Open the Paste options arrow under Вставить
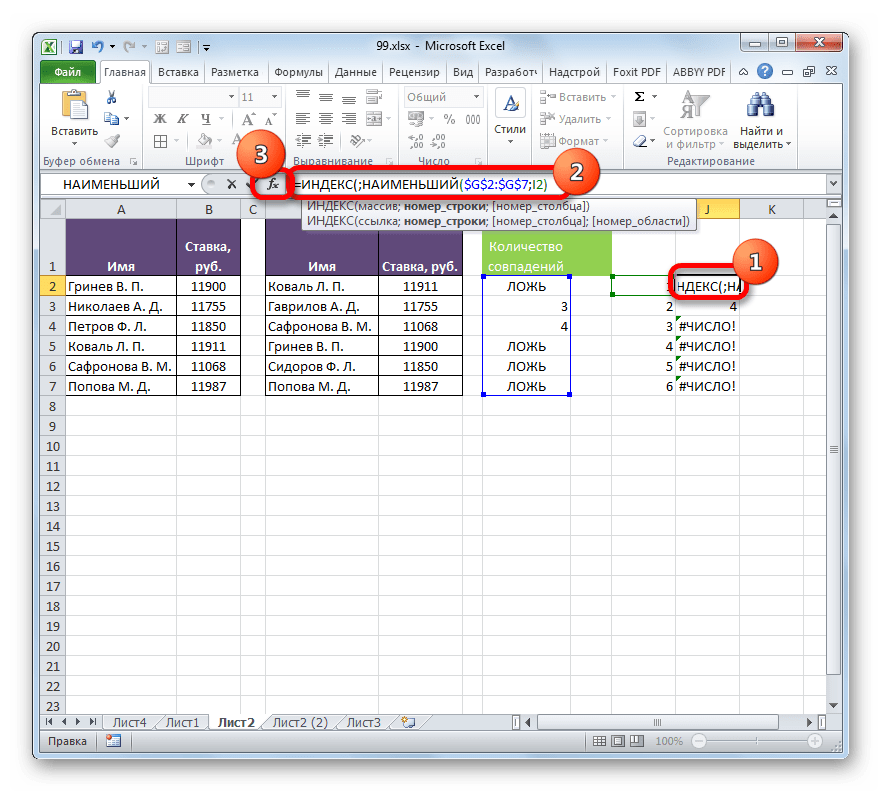 click(x=74, y=143)
